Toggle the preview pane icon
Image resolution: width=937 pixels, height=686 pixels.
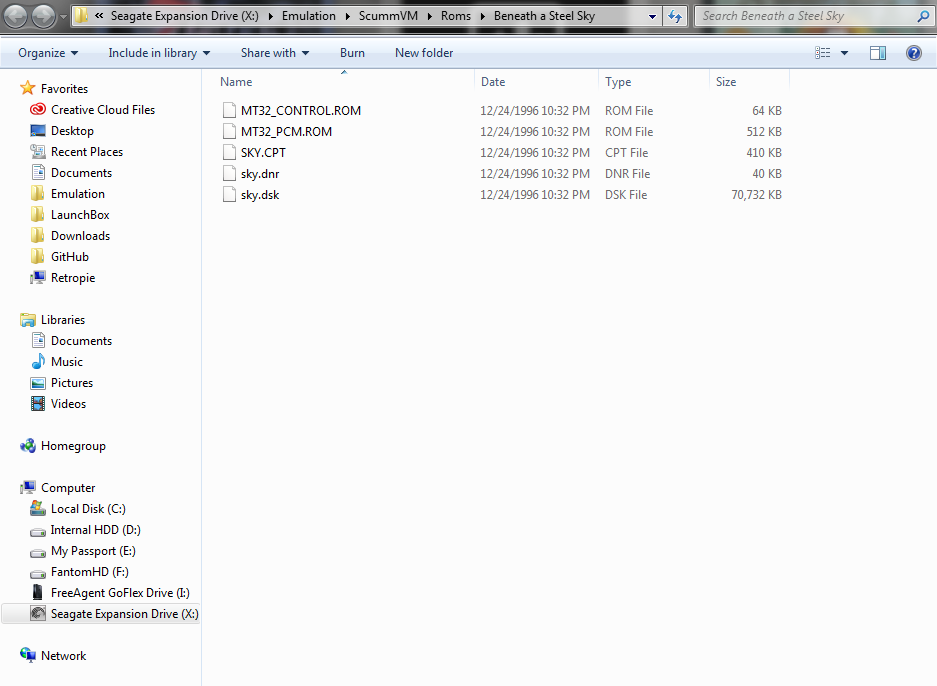pyautogui.click(x=878, y=53)
